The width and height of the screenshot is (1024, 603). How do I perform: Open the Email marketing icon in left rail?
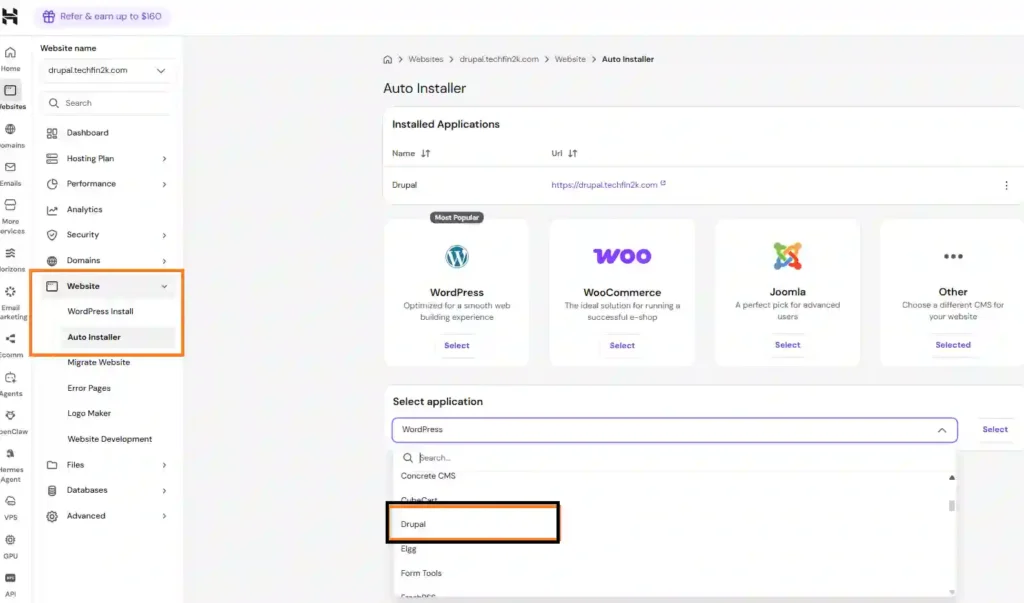[10, 292]
